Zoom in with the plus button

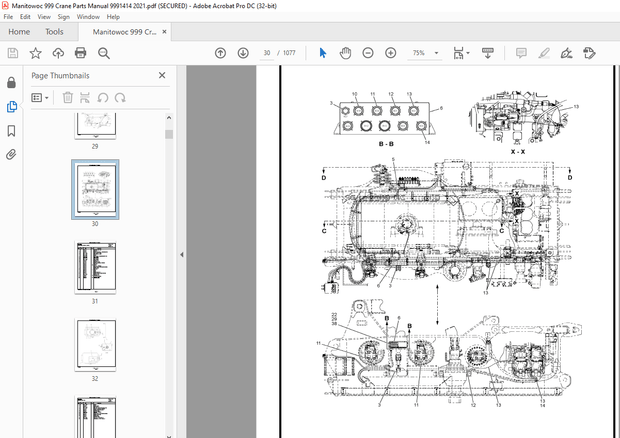click(391, 53)
